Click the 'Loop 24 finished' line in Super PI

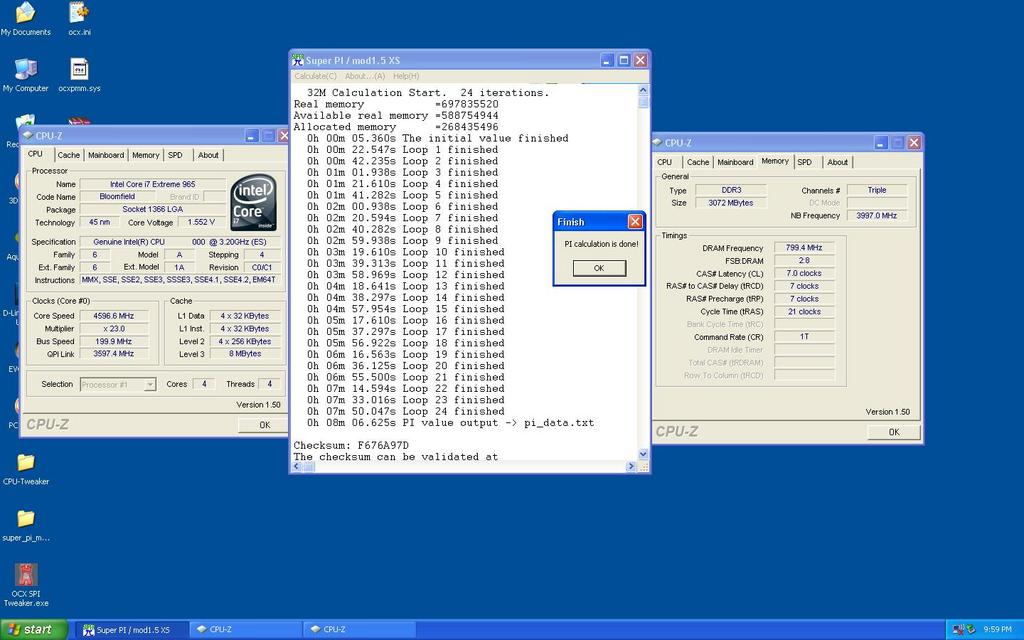406,411
